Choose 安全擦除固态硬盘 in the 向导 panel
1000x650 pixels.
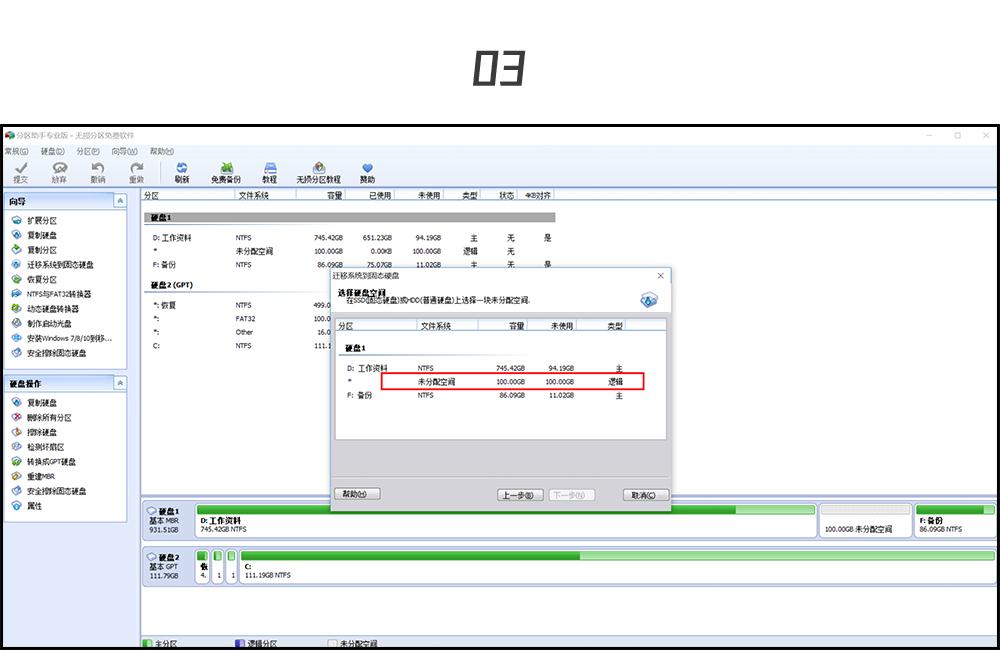49,352
